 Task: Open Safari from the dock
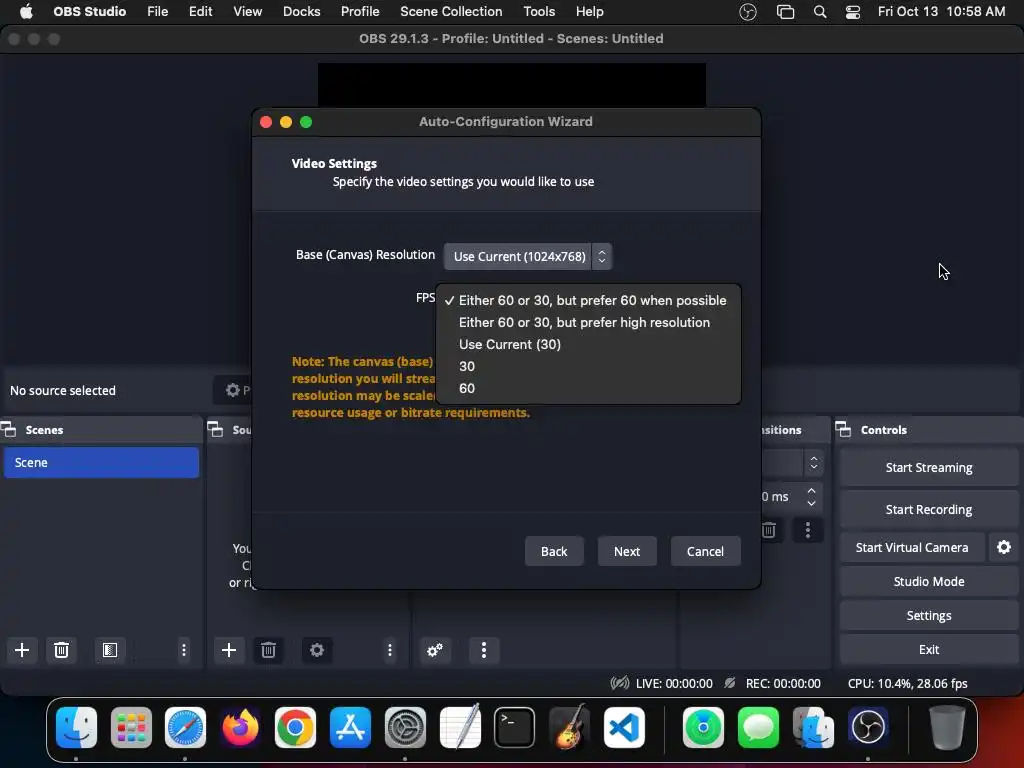click(x=185, y=727)
